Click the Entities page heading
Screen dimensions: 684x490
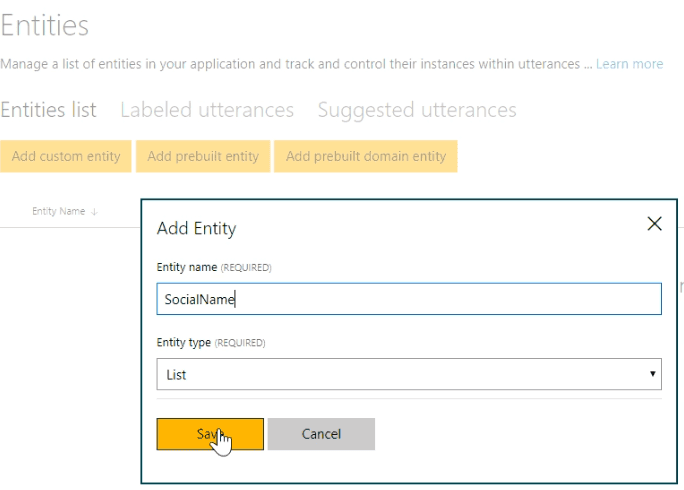tap(45, 26)
